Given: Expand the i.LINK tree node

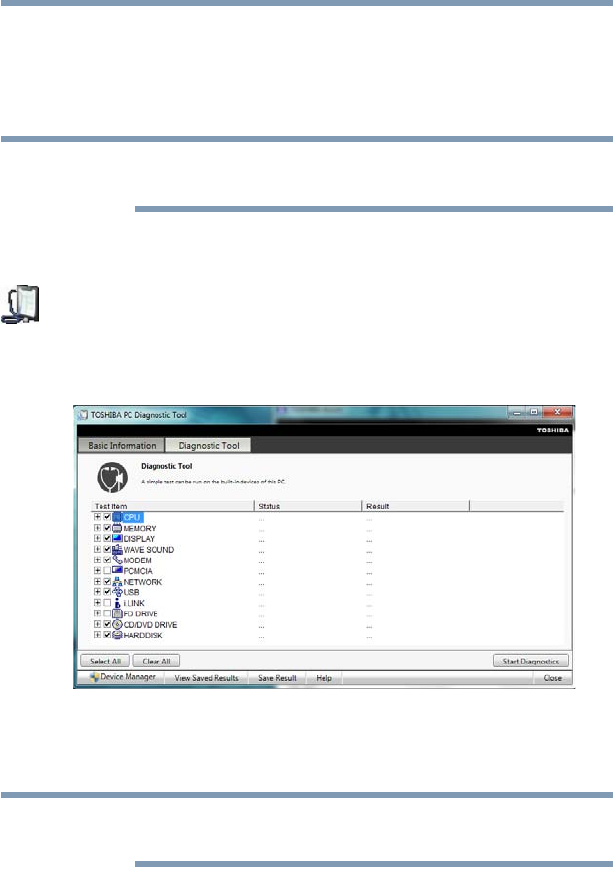Looking at the screenshot, I should tap(97, 603).
